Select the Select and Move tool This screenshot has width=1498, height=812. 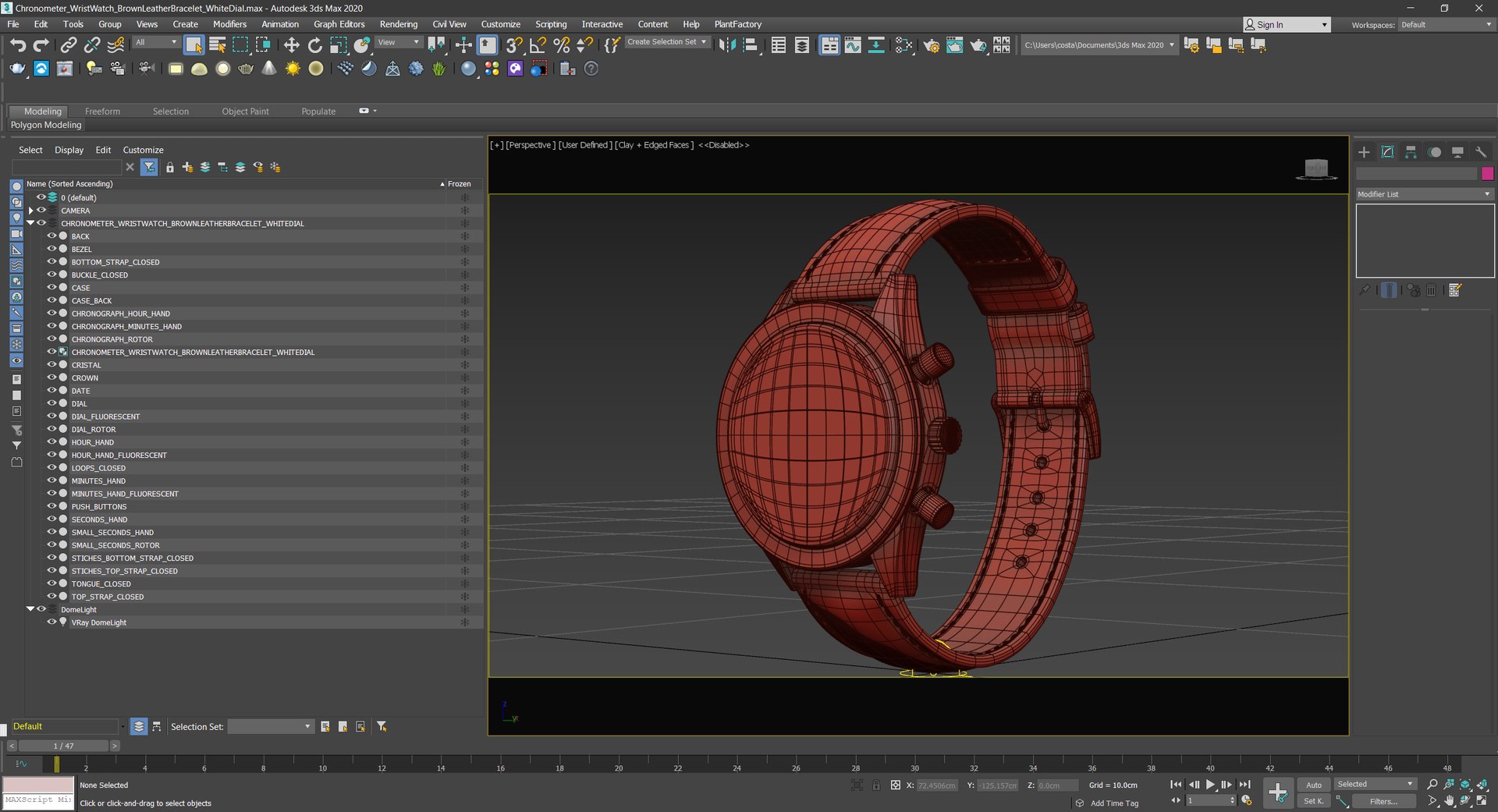(x=291, y=45)
